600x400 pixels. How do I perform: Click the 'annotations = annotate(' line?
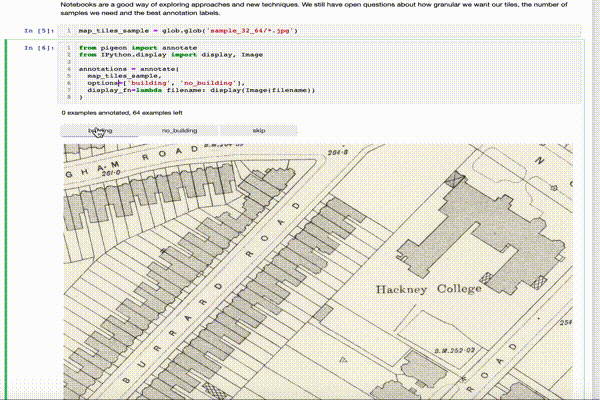click(127, 68)
